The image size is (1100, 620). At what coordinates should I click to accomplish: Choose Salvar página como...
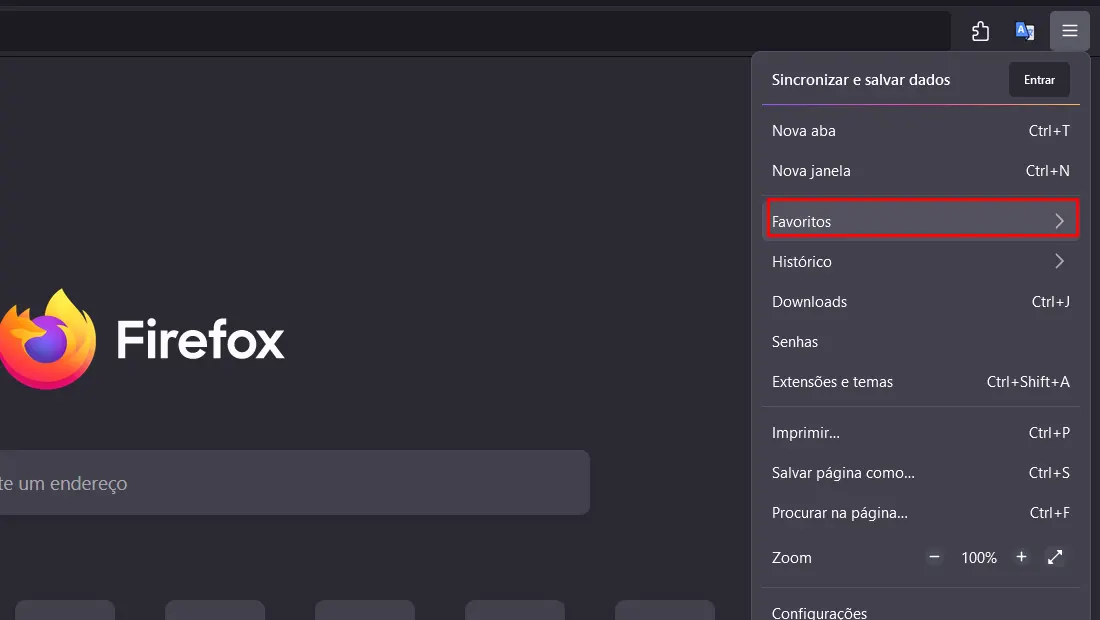tap(920, 473)
